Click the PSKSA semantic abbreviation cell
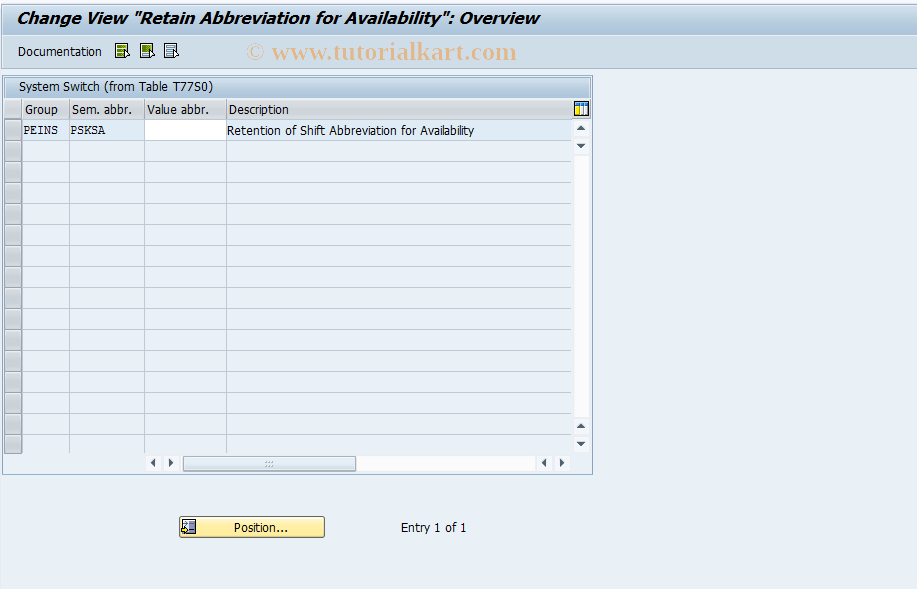 click(x=106, y=130)
